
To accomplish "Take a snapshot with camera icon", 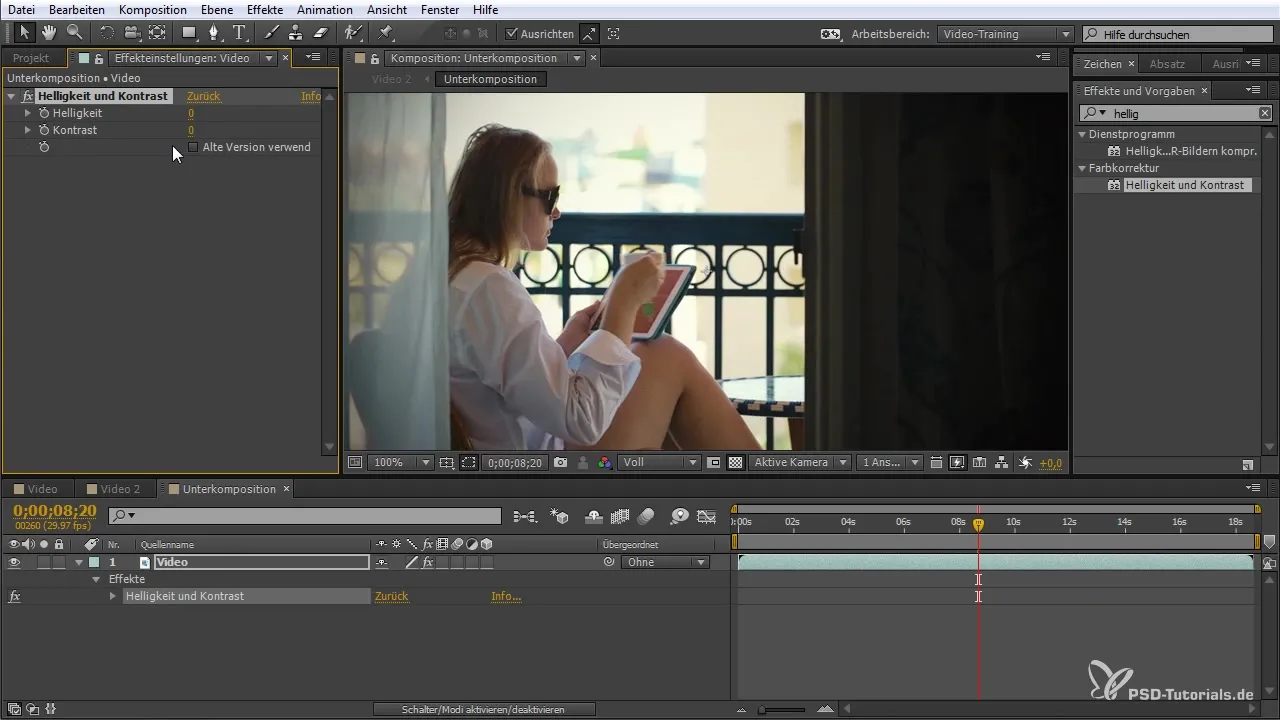I will (561, 463).
